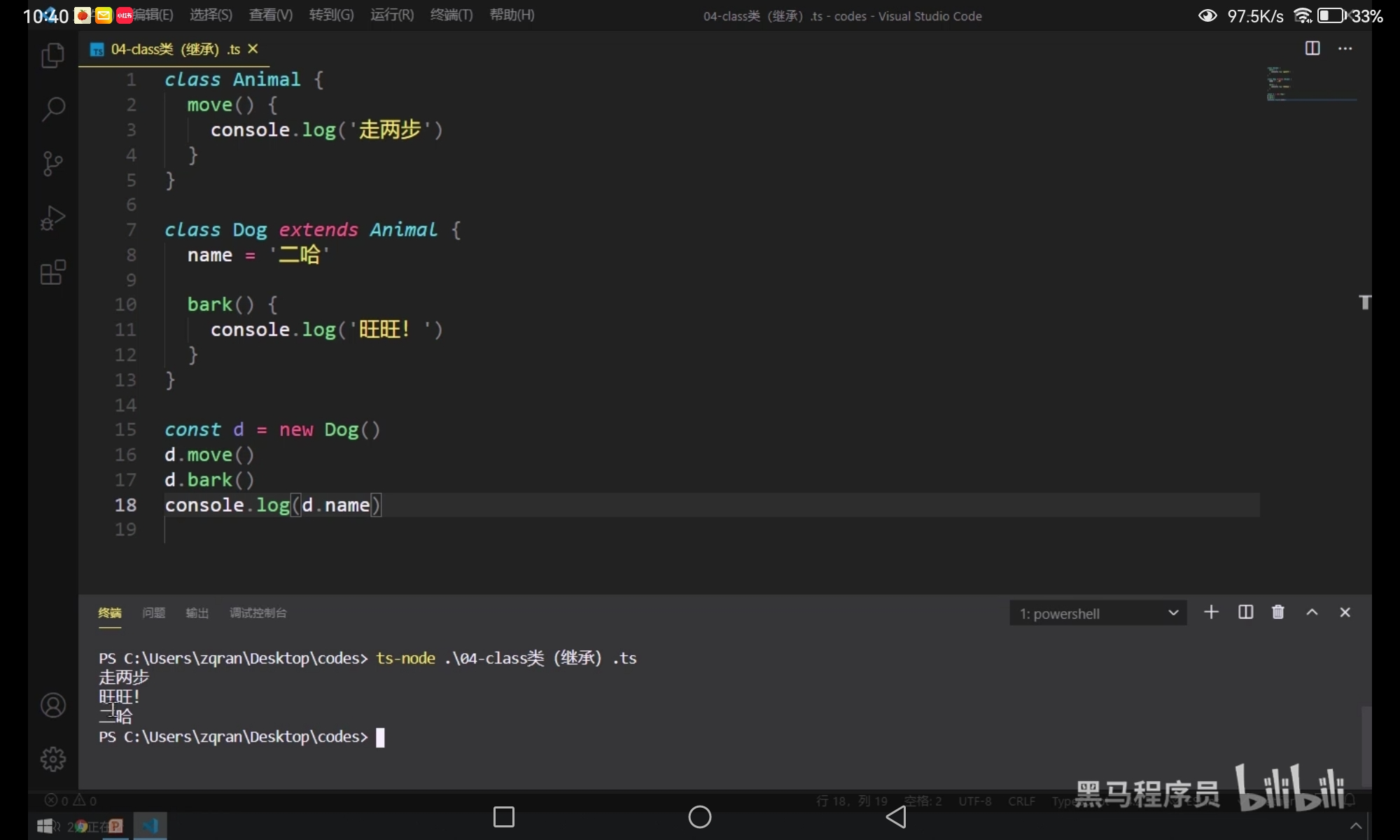
Task: Switch to the 调试控制台 panel tab
Action: point(258,613)
